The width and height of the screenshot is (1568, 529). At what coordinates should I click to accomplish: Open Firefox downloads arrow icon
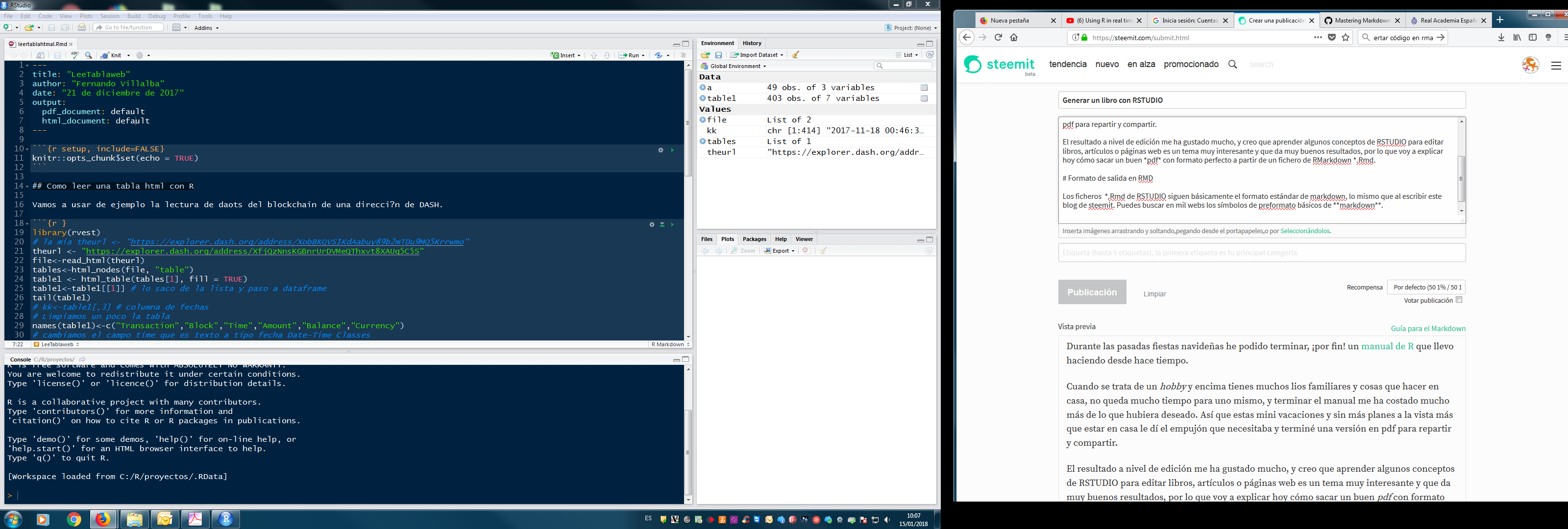tap(1501, 37)
